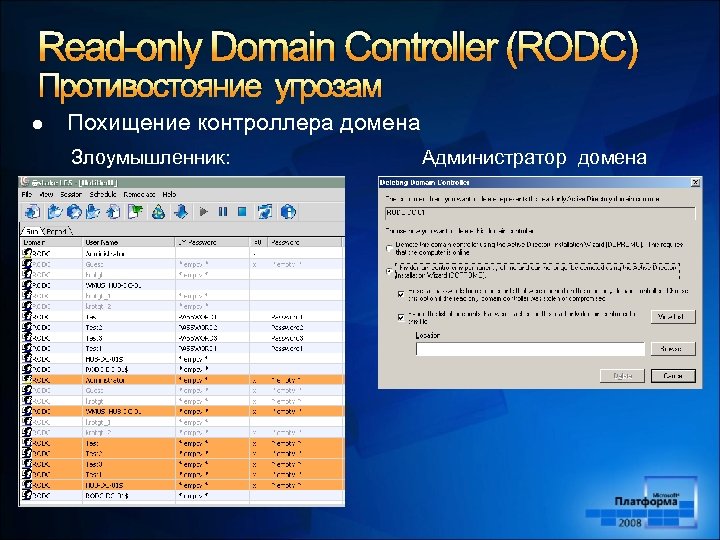This screenshot has height=540, width=720.
Task: Toggle the reset all passwords checkbox
Action: [x=401, y=294]
